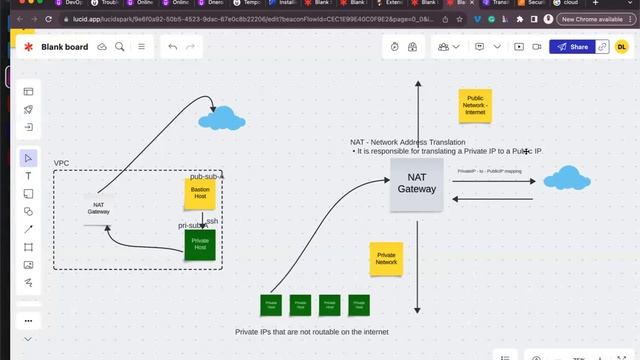Start presentation mode play icon

(519, 47)
